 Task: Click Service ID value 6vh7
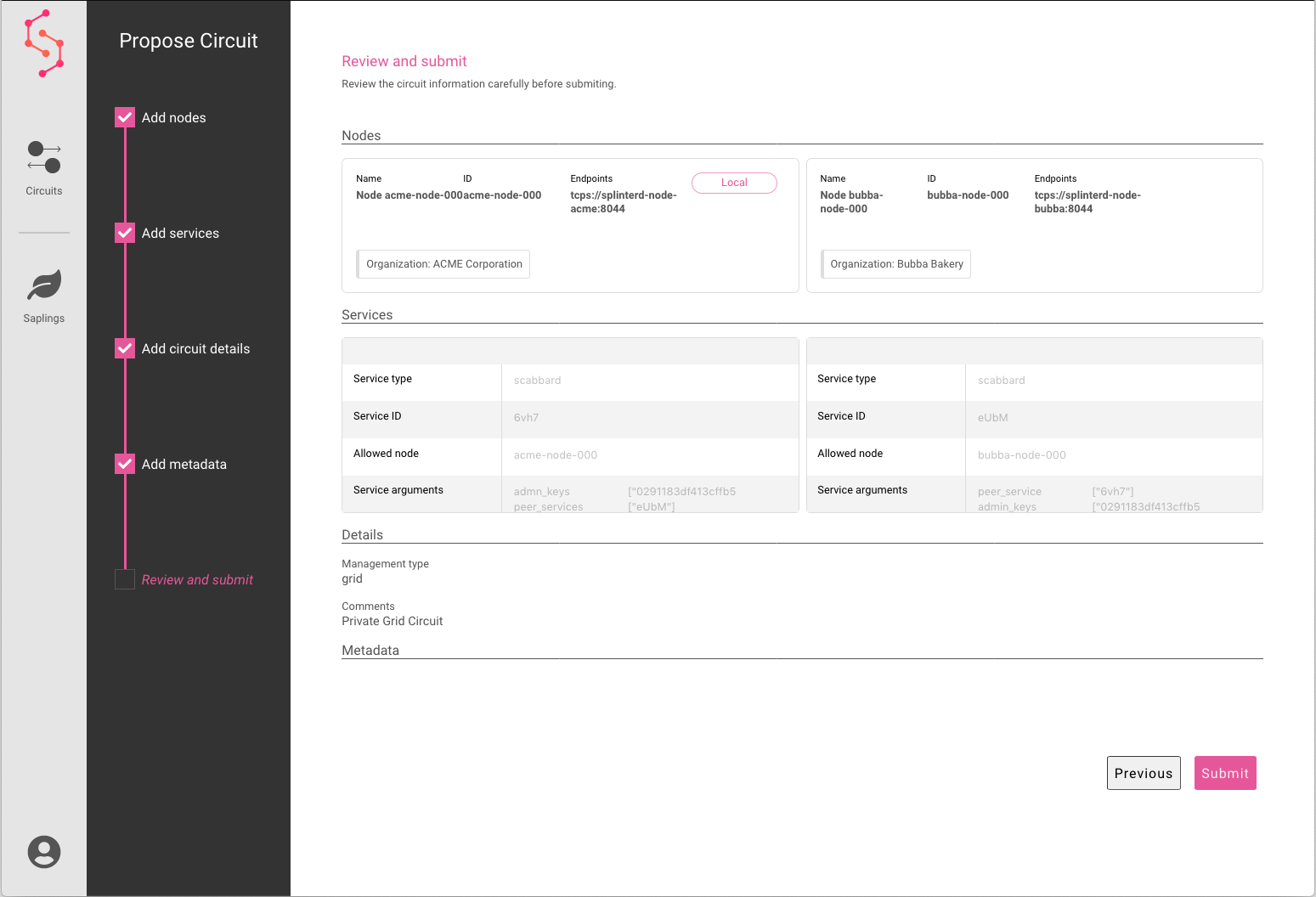[x=526, y=418]
